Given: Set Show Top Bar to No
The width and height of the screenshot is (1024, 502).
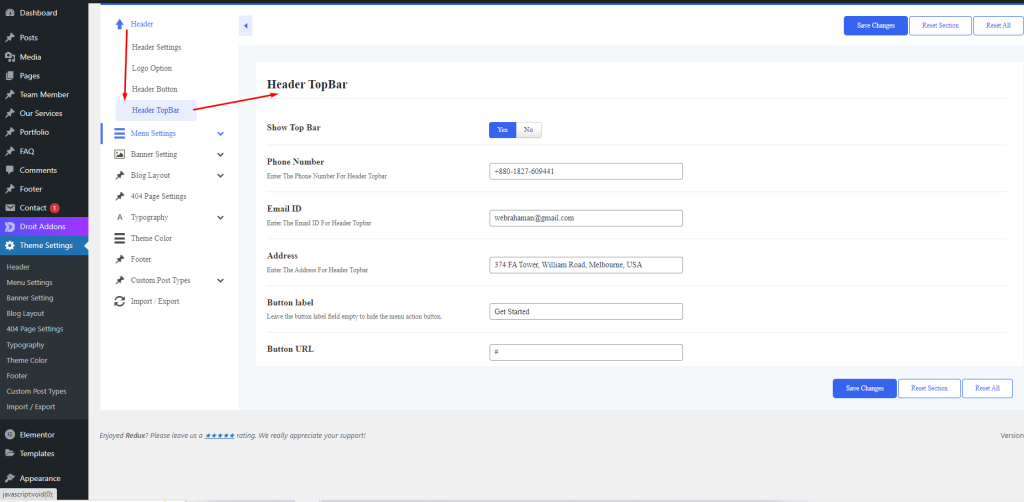Looking at the screenshot, I should (528, 130).
